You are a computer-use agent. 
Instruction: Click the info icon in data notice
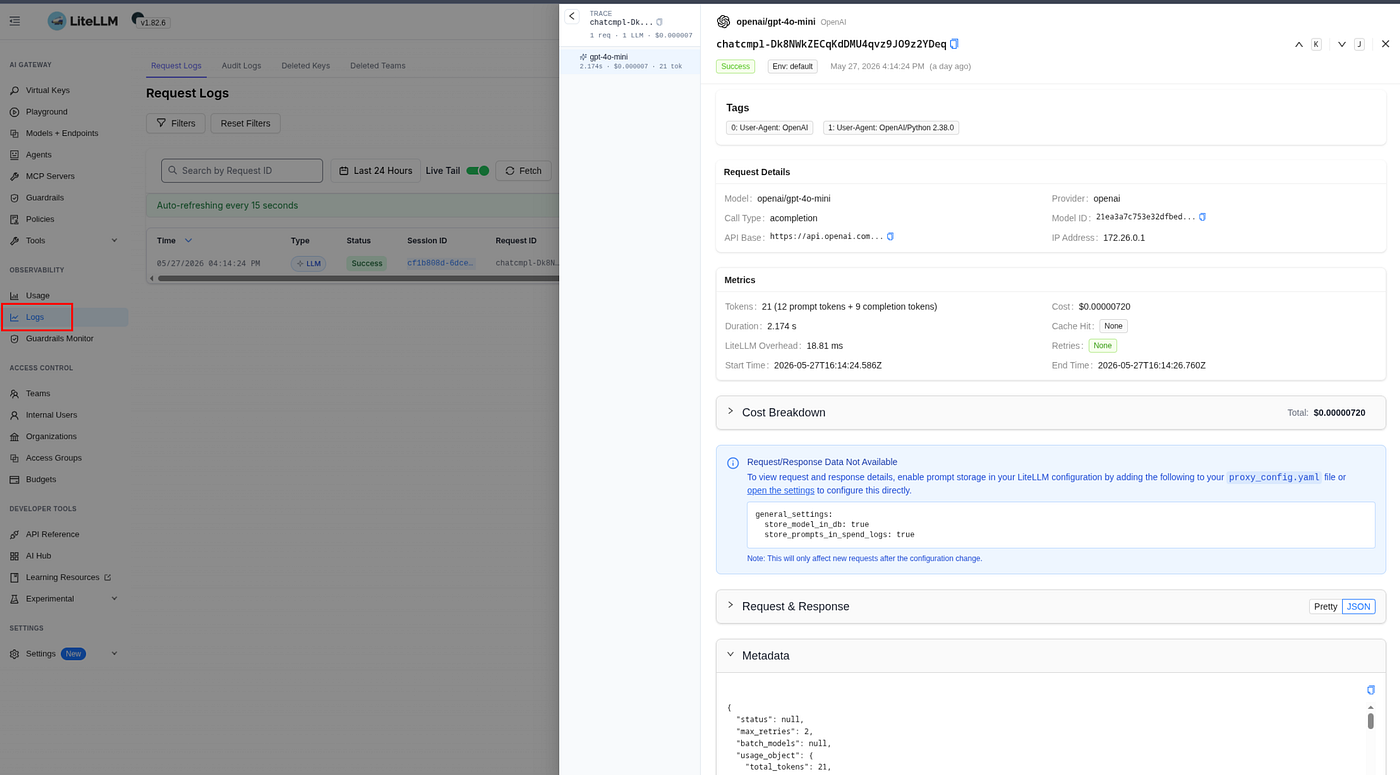pyautogui.click(x=733, y=463)
